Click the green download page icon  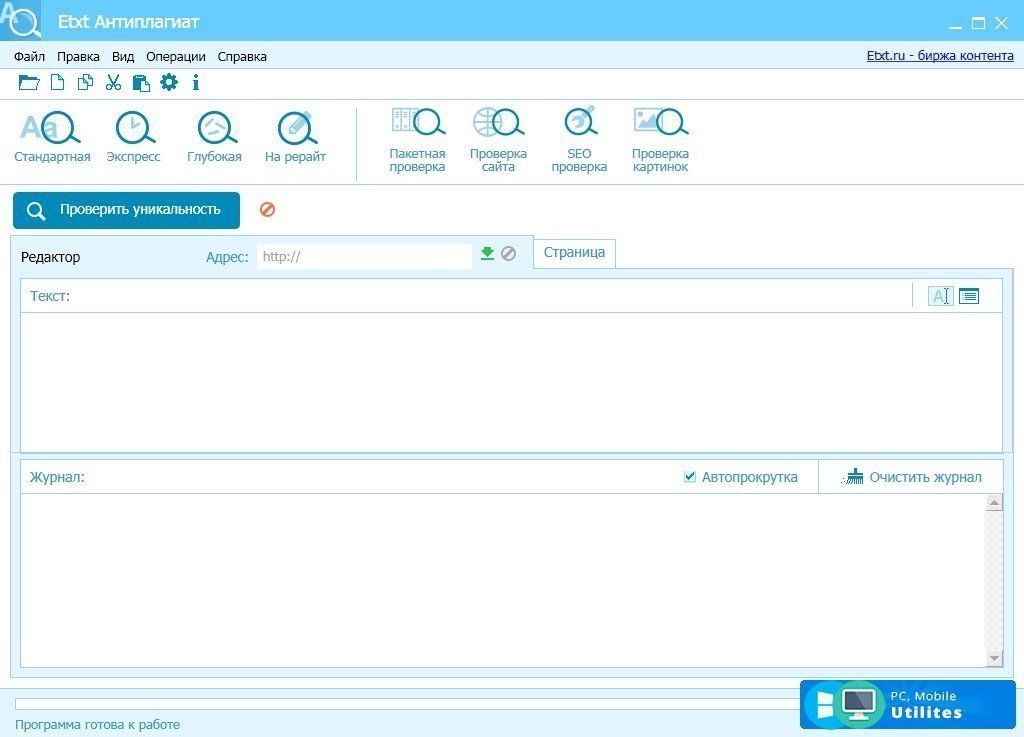click(487, 254)
